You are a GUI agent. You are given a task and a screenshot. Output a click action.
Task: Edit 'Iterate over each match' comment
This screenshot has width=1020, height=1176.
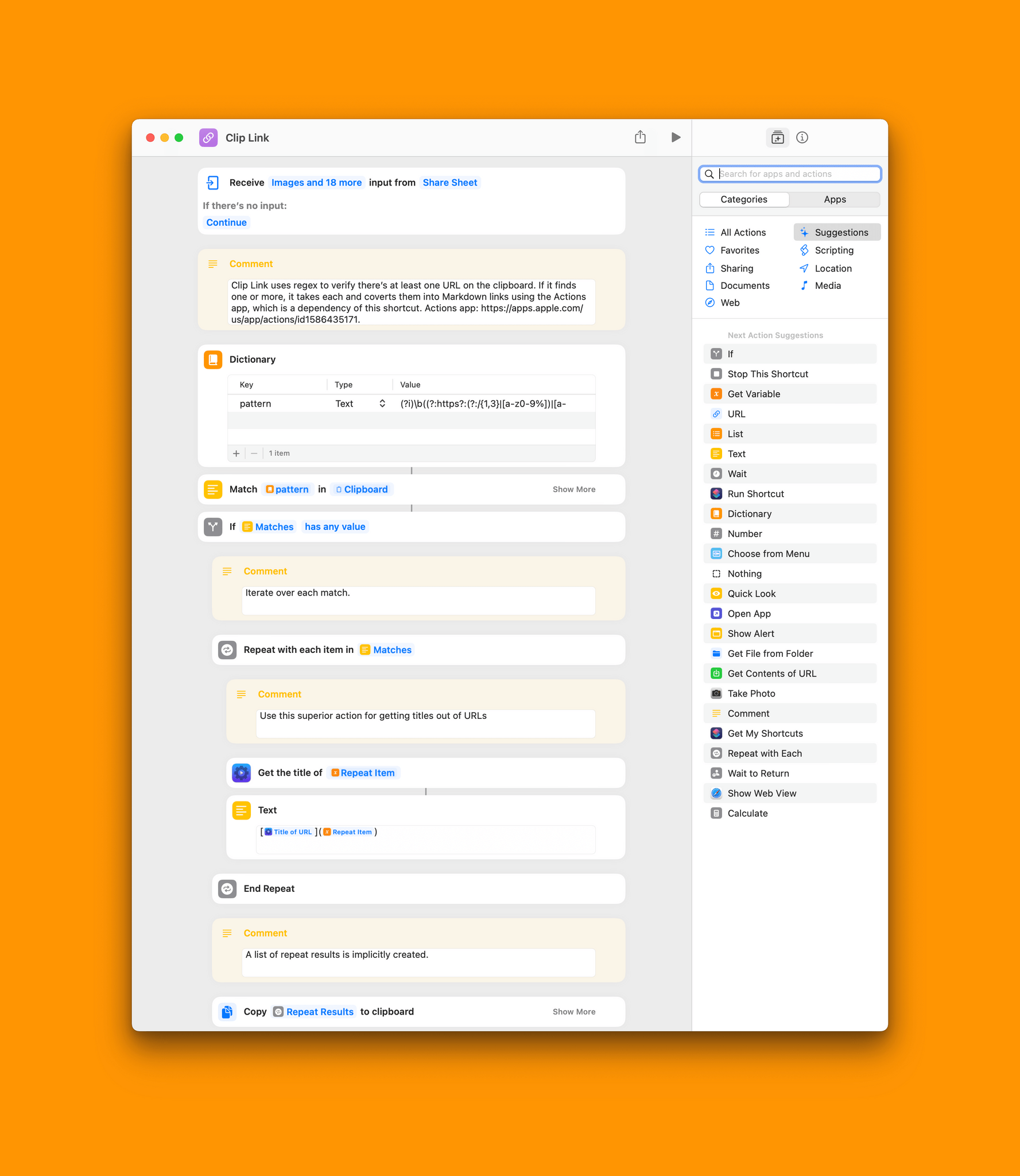(418, 600)
